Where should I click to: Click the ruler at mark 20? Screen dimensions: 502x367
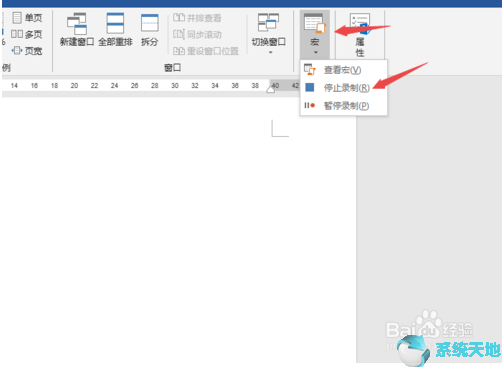click(x=74, y=86)
